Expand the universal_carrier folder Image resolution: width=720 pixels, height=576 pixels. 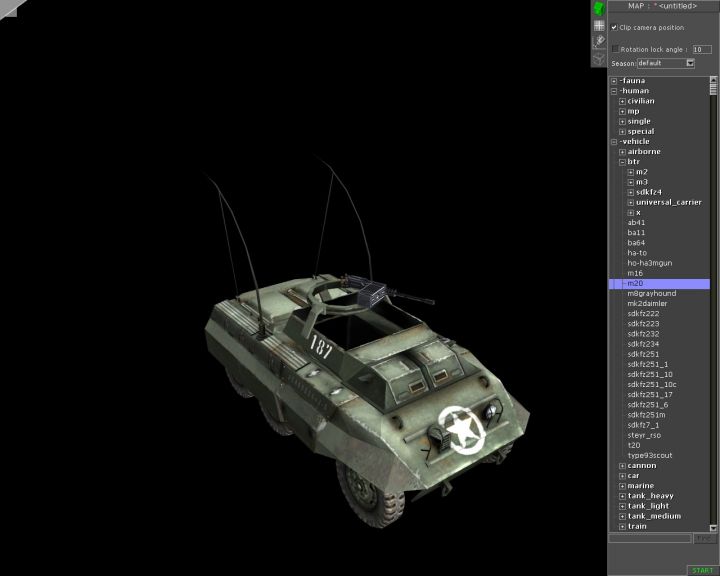[x=630, y=202]
